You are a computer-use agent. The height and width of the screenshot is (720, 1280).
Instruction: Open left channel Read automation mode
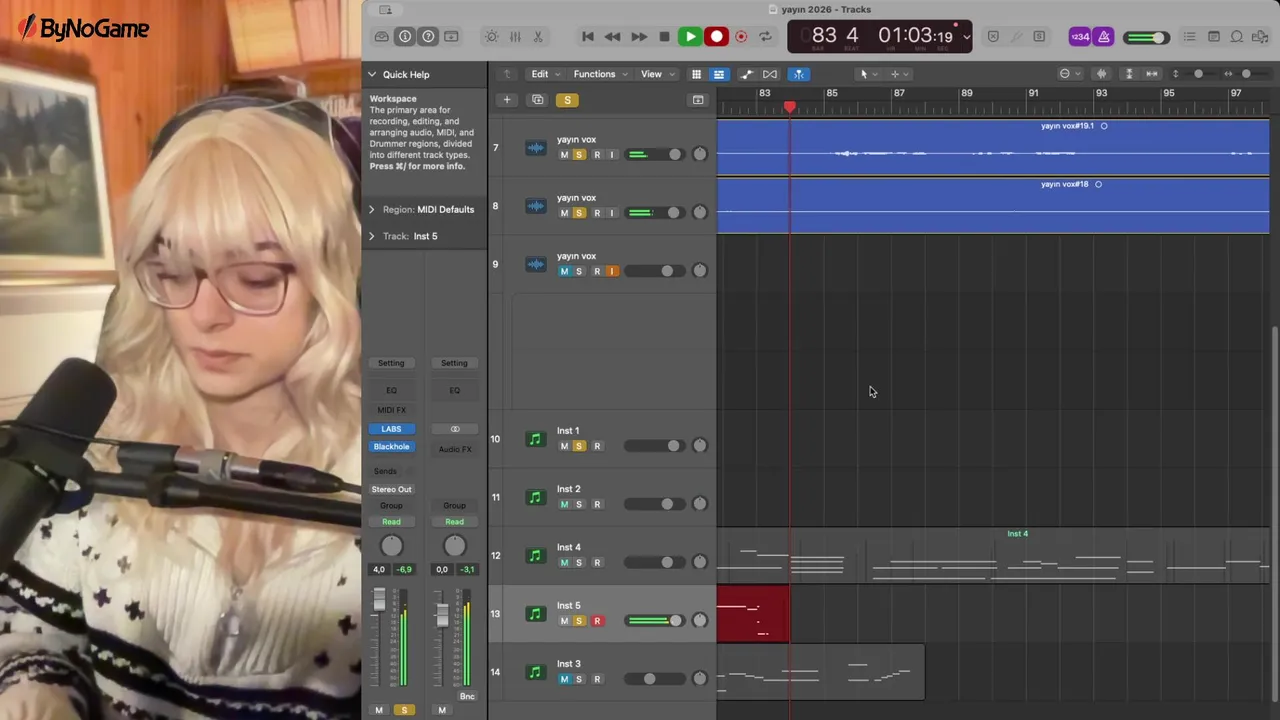391,522
